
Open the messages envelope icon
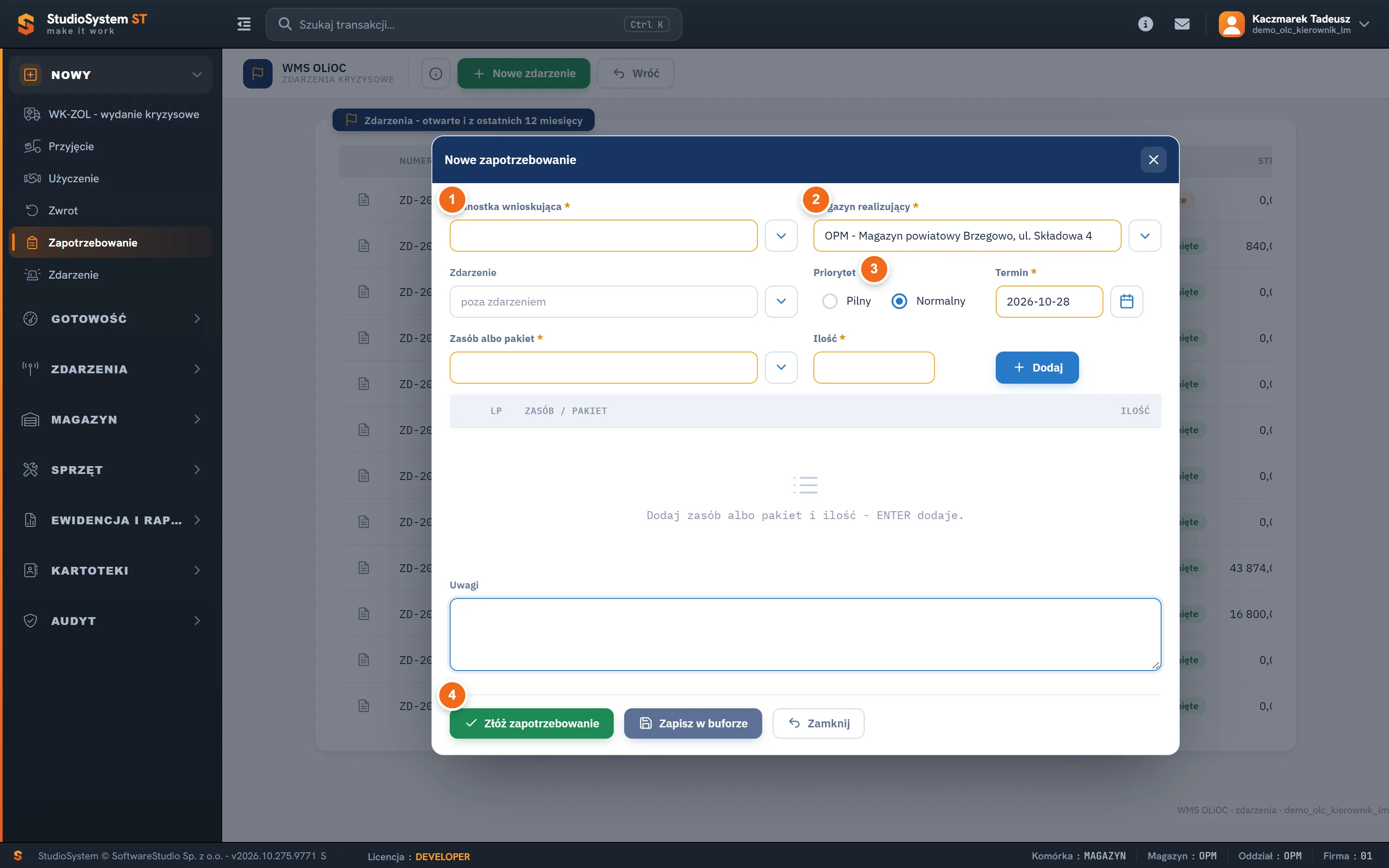pos(1182,24)
